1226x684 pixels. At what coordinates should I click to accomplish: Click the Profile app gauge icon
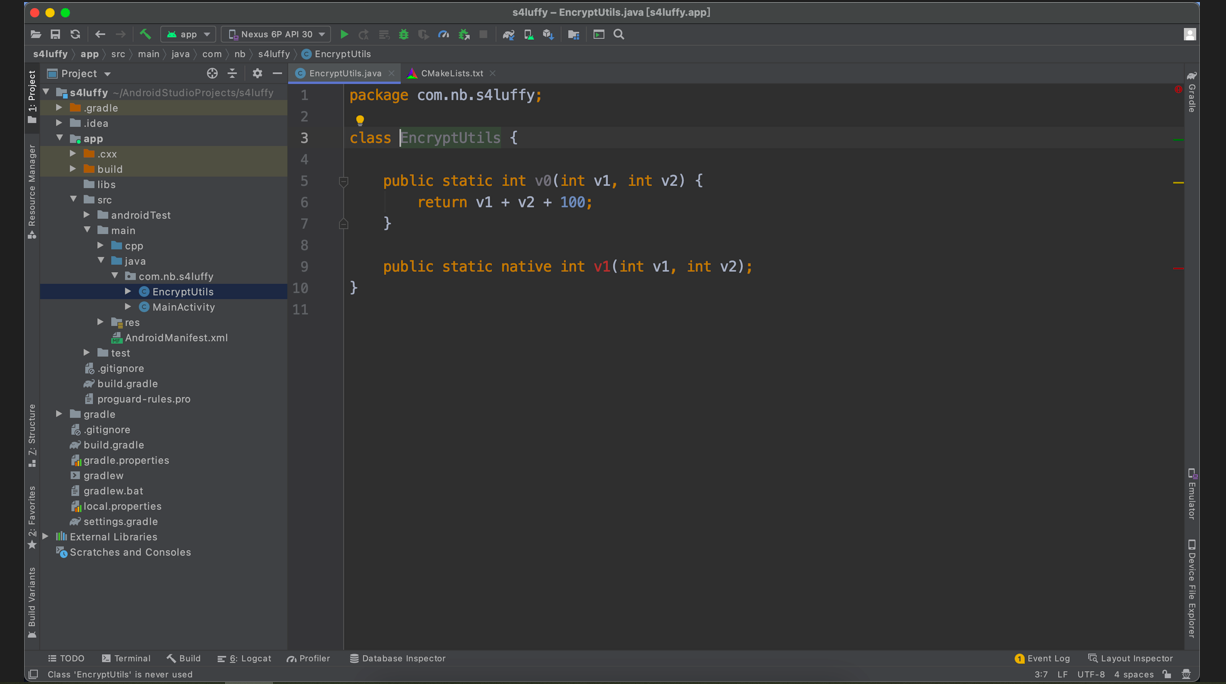(443, 34)
